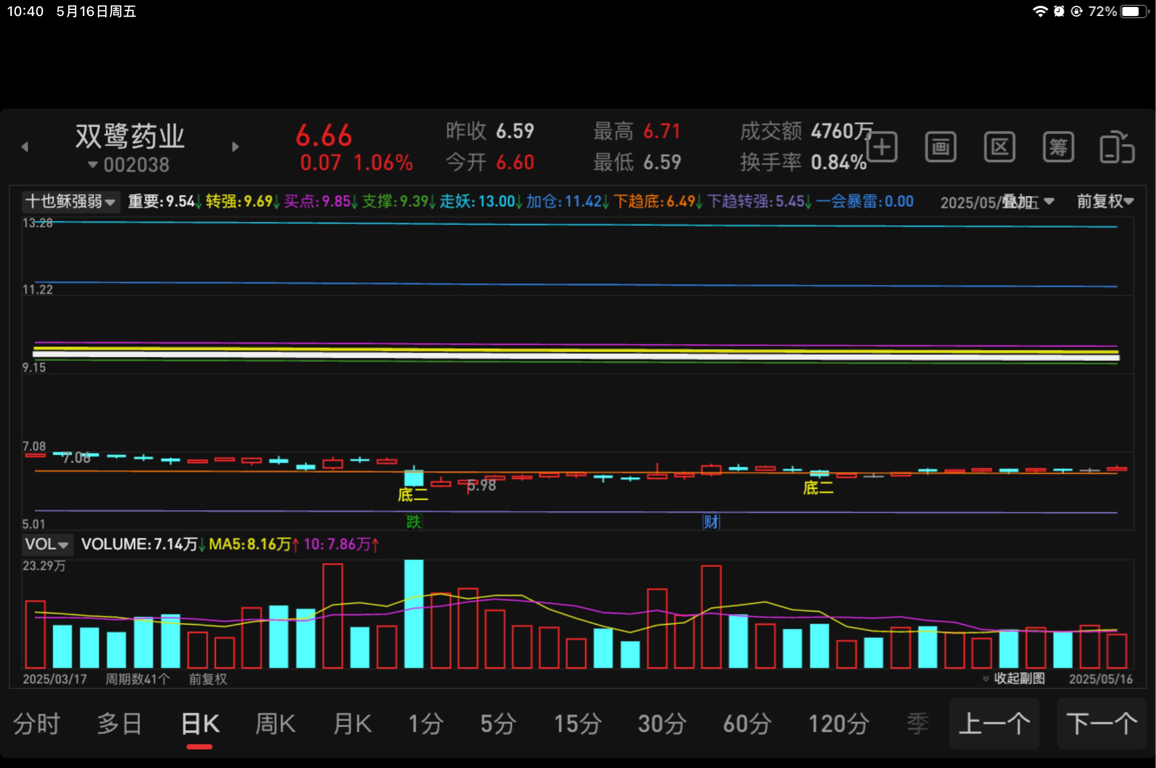Open the 叠加 overlay dropdown
The image size is (1156, 768).
coord(1028,201)
